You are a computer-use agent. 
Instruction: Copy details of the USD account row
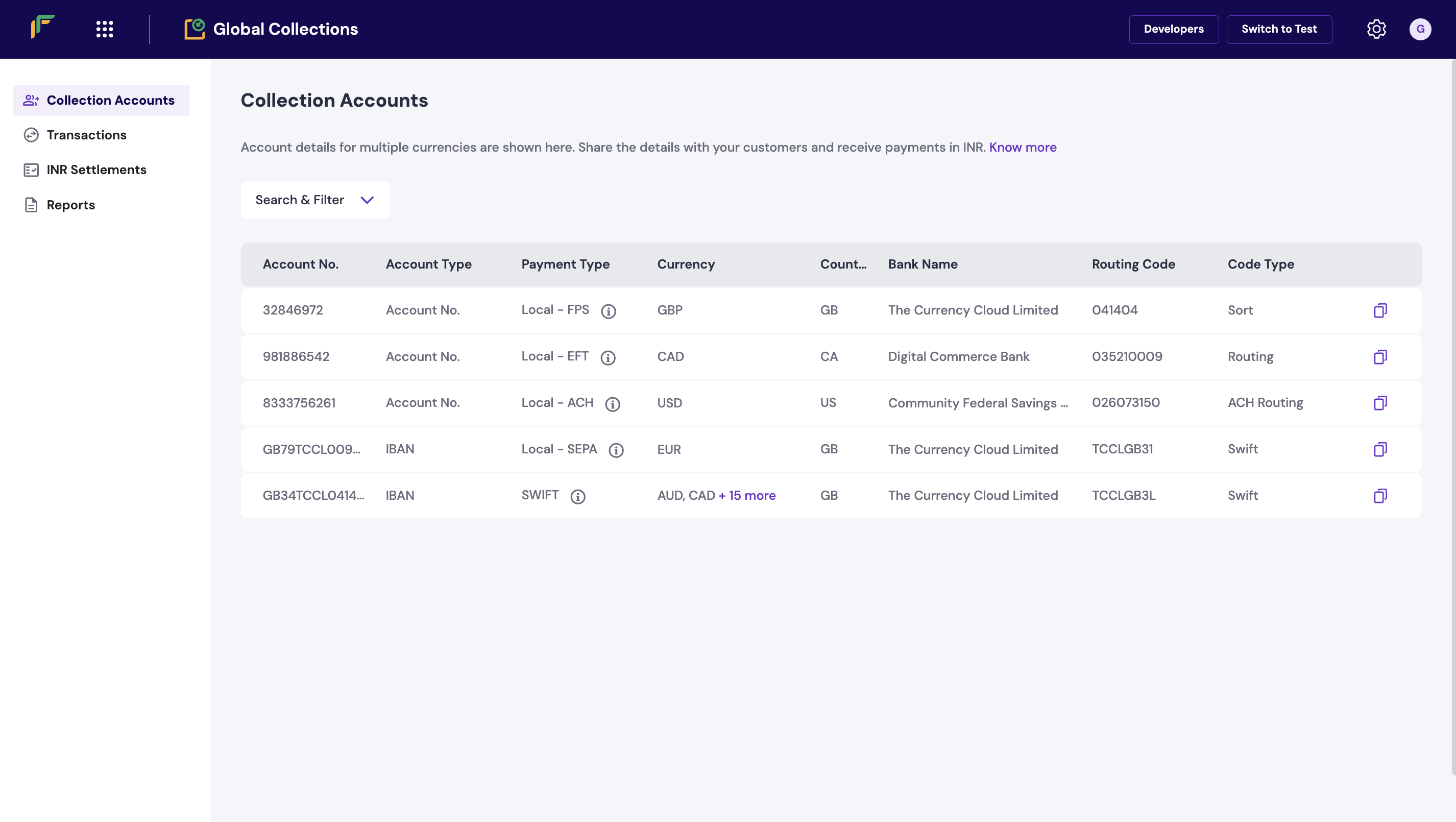click(x=1380, y=403)
